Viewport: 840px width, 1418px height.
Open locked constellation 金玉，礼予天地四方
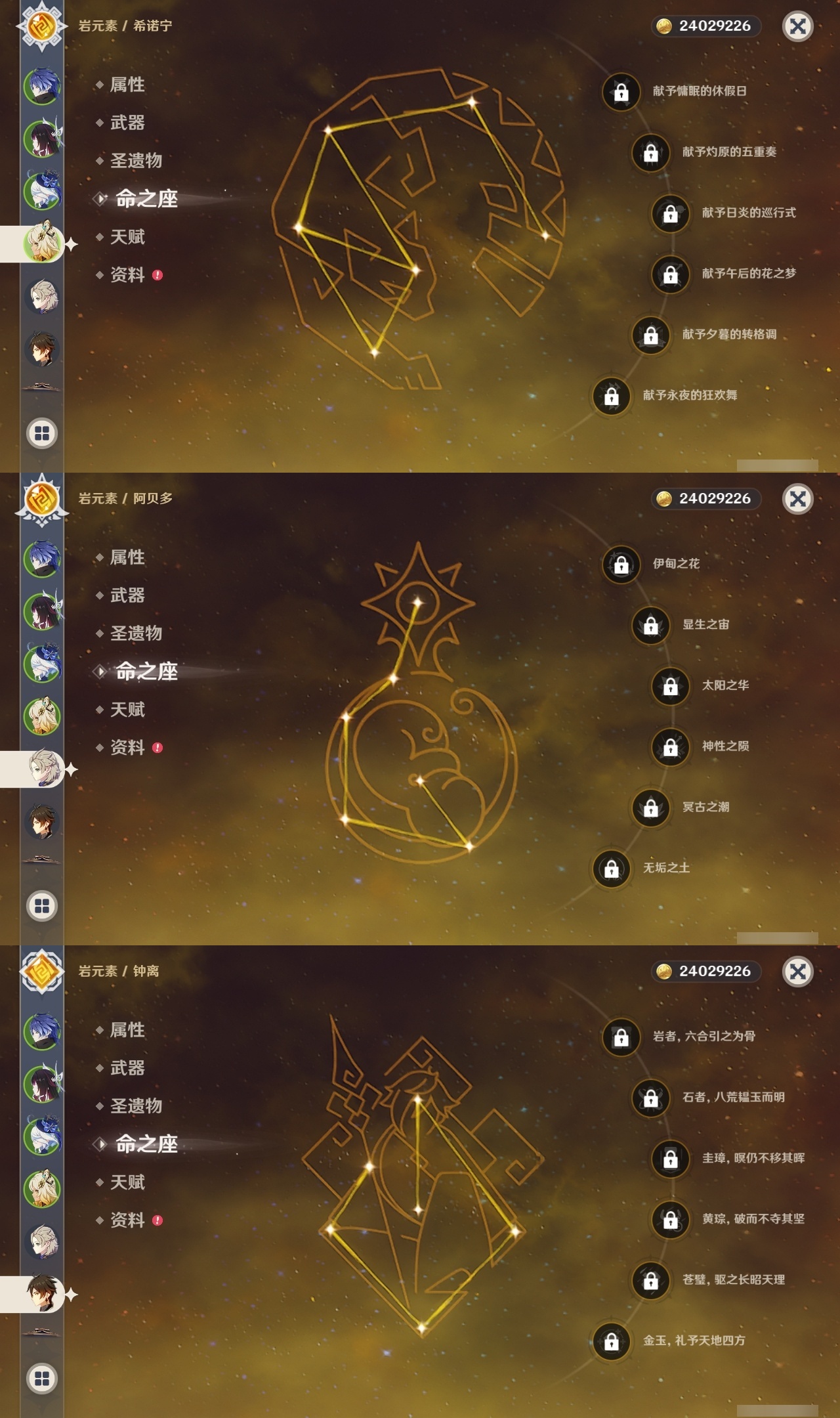coord(611,1341)
